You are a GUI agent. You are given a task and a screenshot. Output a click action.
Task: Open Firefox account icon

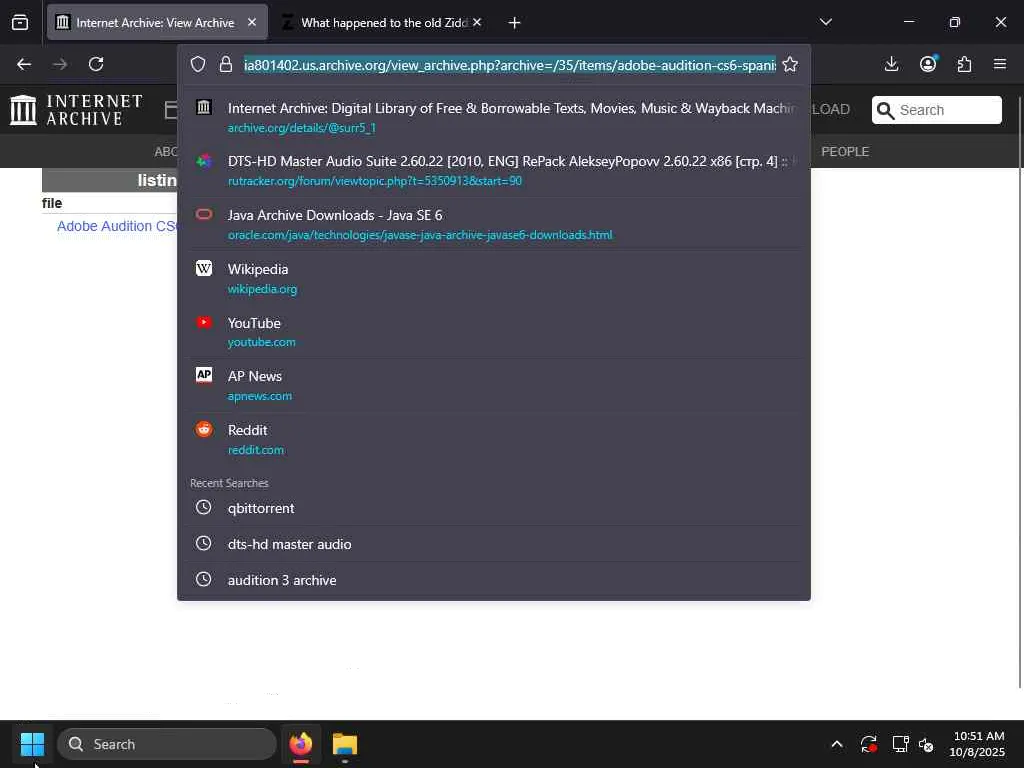coord(928,64)
